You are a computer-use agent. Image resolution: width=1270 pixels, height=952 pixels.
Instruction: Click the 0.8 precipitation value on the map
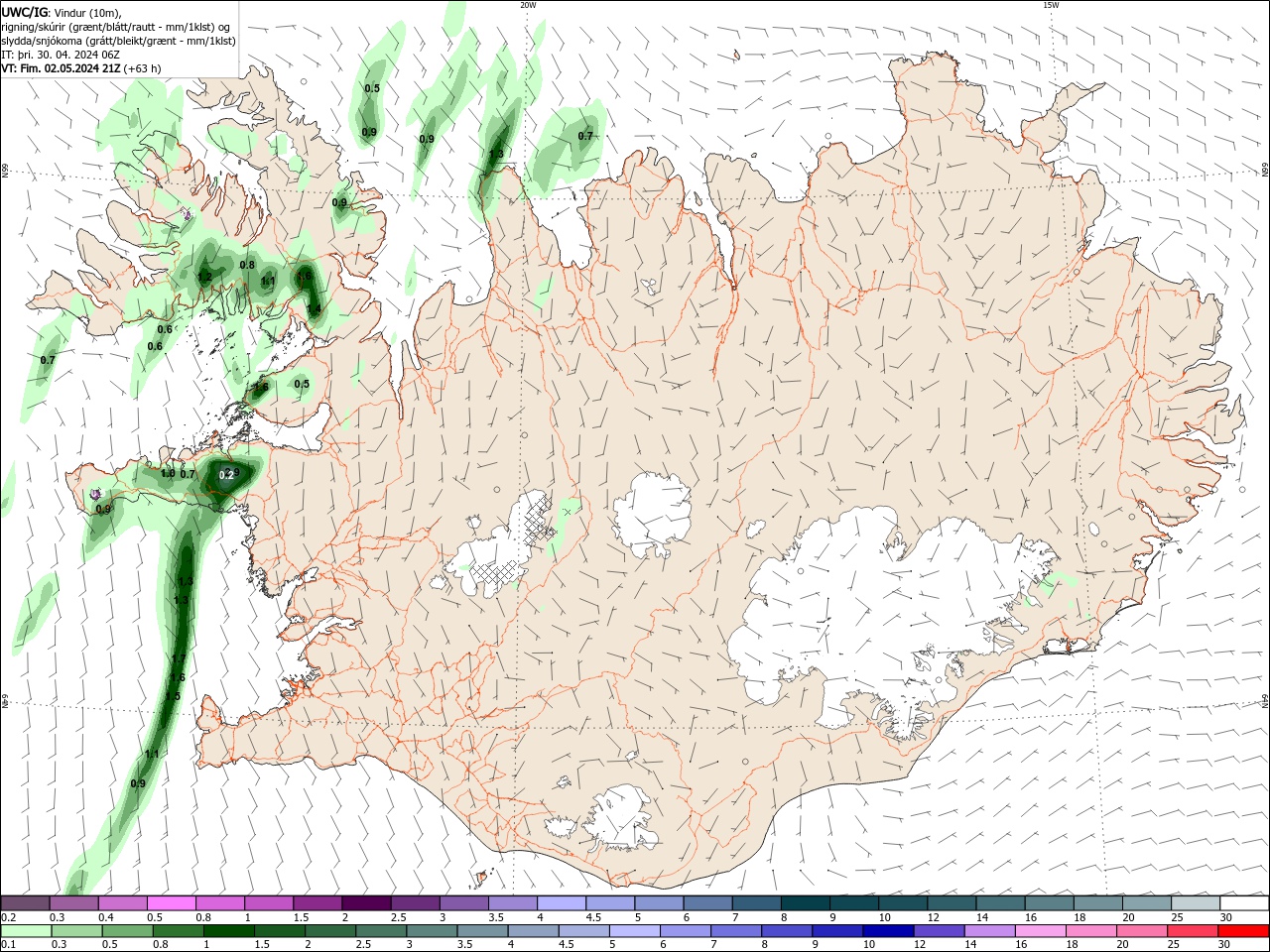247,265
